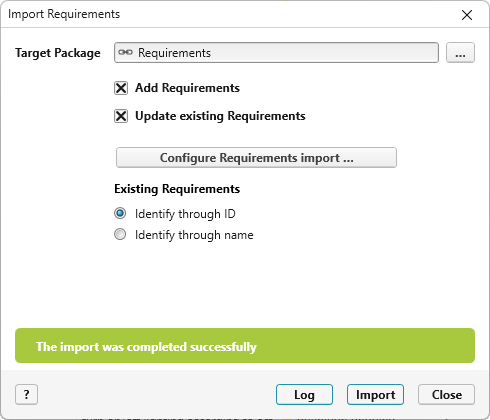Open help with the question mark button
This screenshot has width=490, height=420.
tap(26, 394)
